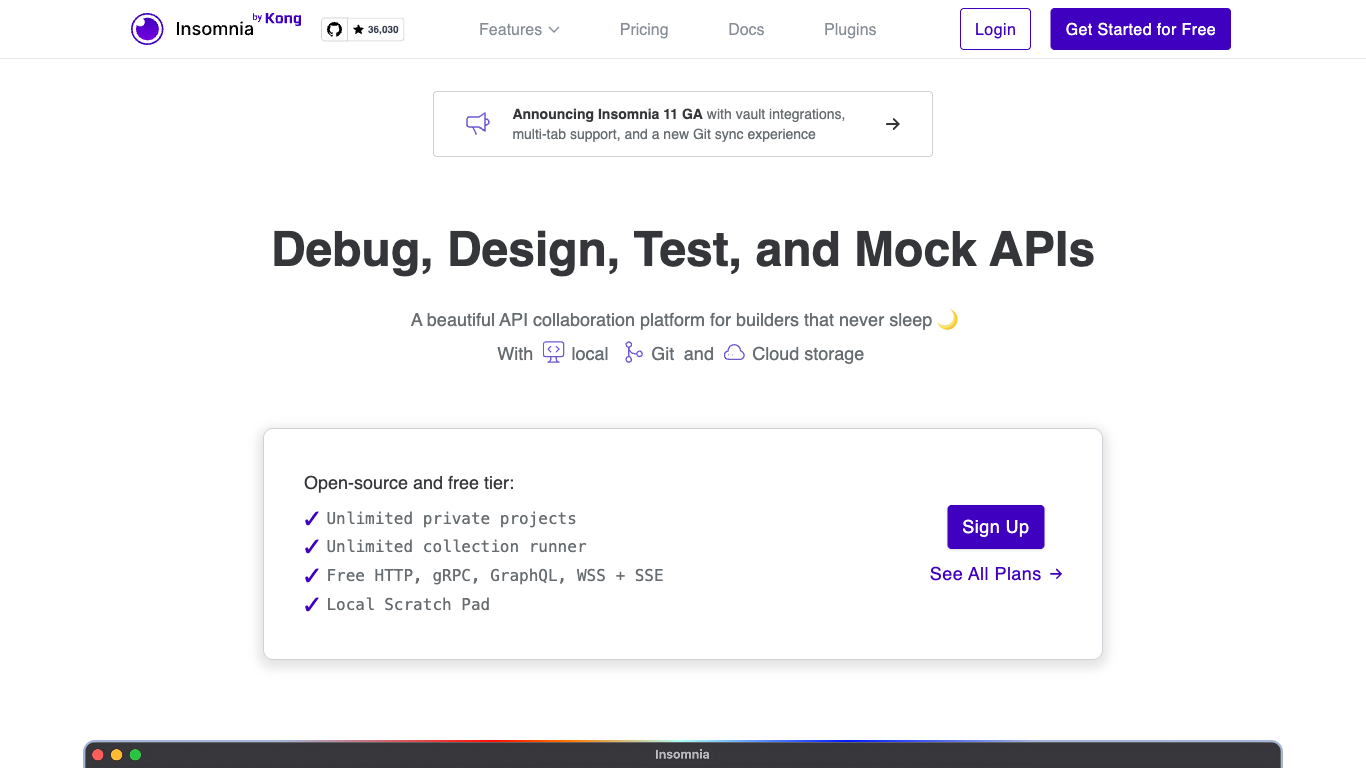The width and height of the screenshot is (1366, 768).
Task: Open the See All Plans link
Action: pyautogui.click(x=996, y=574)
